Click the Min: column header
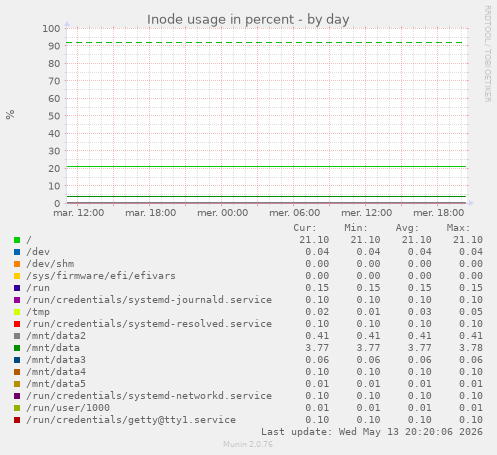Image resolution: width=497 pixels, height=455 pixels. (x=356, y=228)
